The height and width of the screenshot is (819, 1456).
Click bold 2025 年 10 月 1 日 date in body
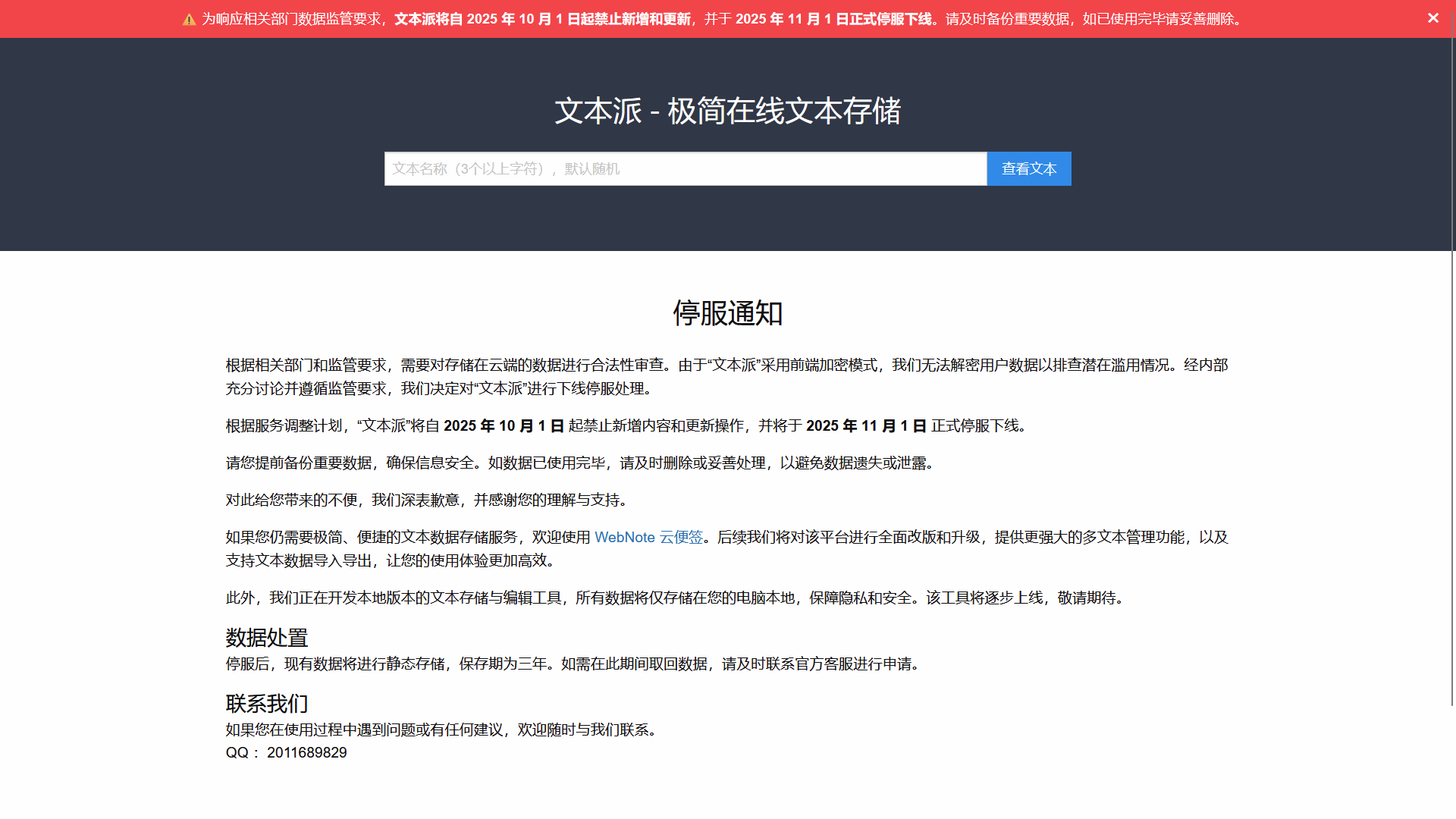pos(504,426)
